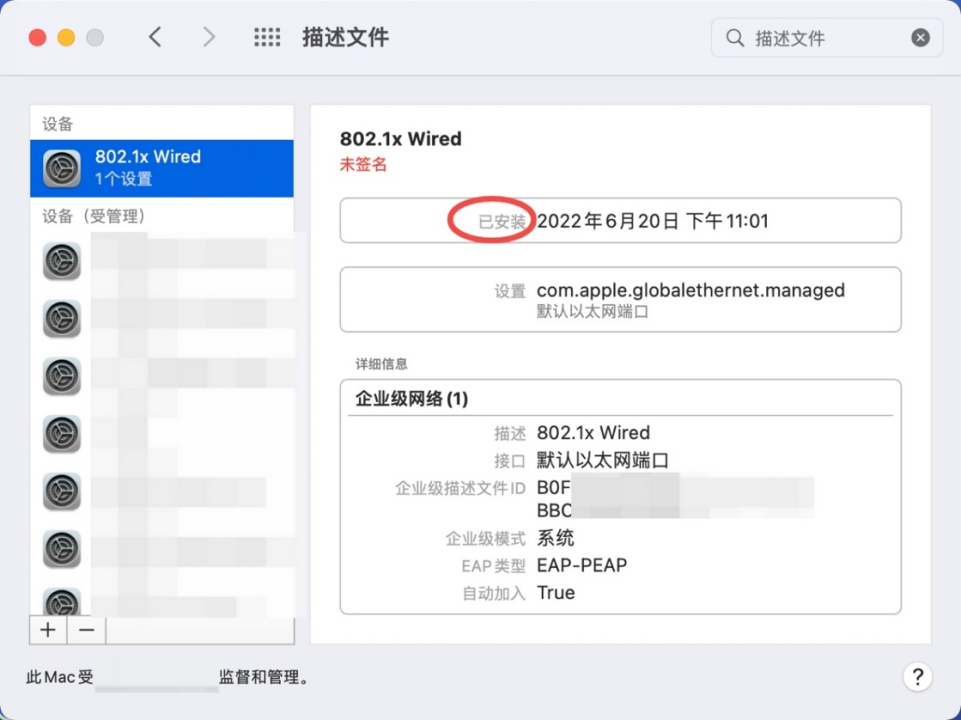The height and width of the screenshot is (720, 961).
Task: Click 企业级网络 (1) section header
Action: [x=412, y=400]
